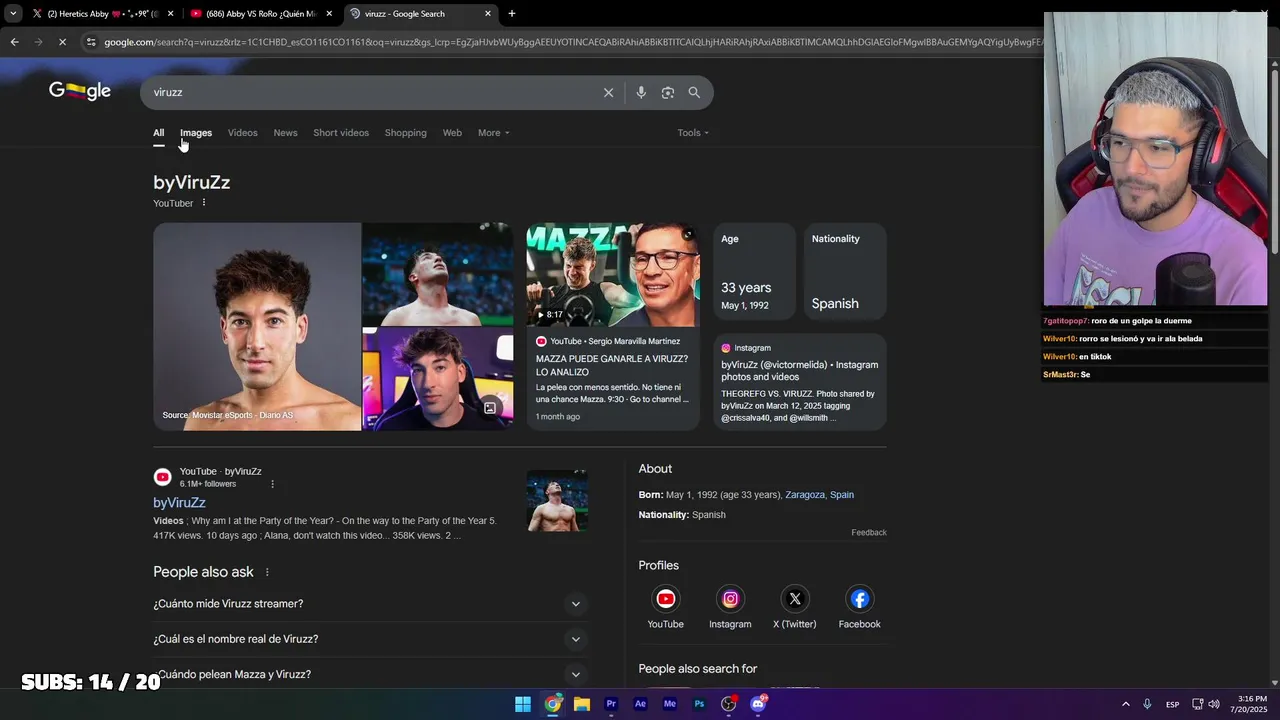Viewport: 1280px width, 720px height.
Task: Click the magnifying glass search icon
Action: coord(694,93)
